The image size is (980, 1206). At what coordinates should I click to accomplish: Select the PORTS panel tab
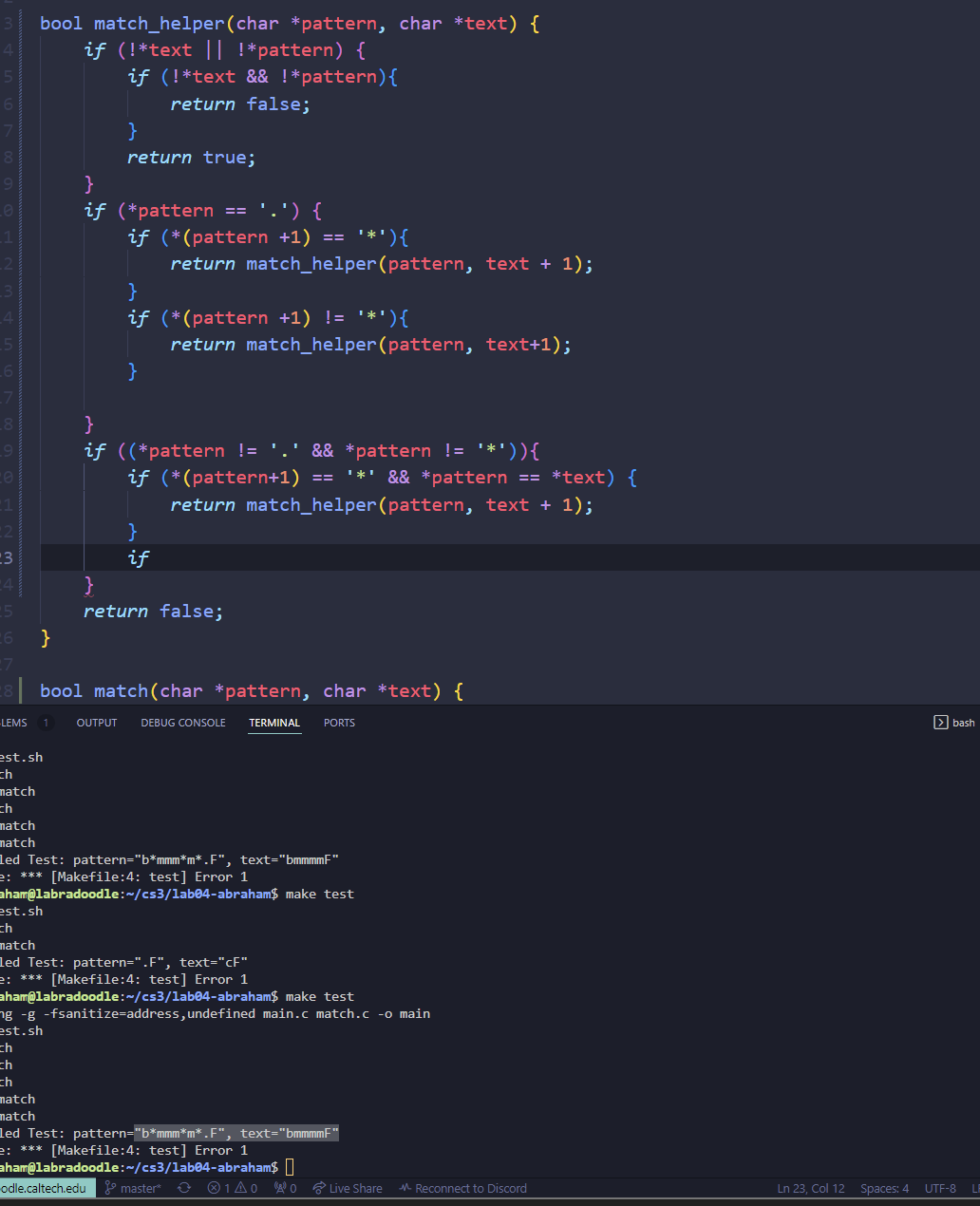tap(339, 723)
